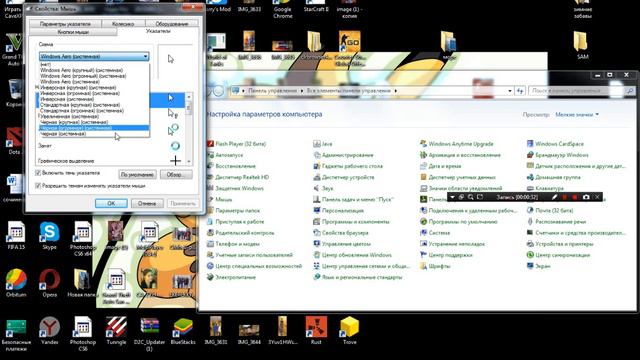Open Дата и время item

click(x=441, y=166)
